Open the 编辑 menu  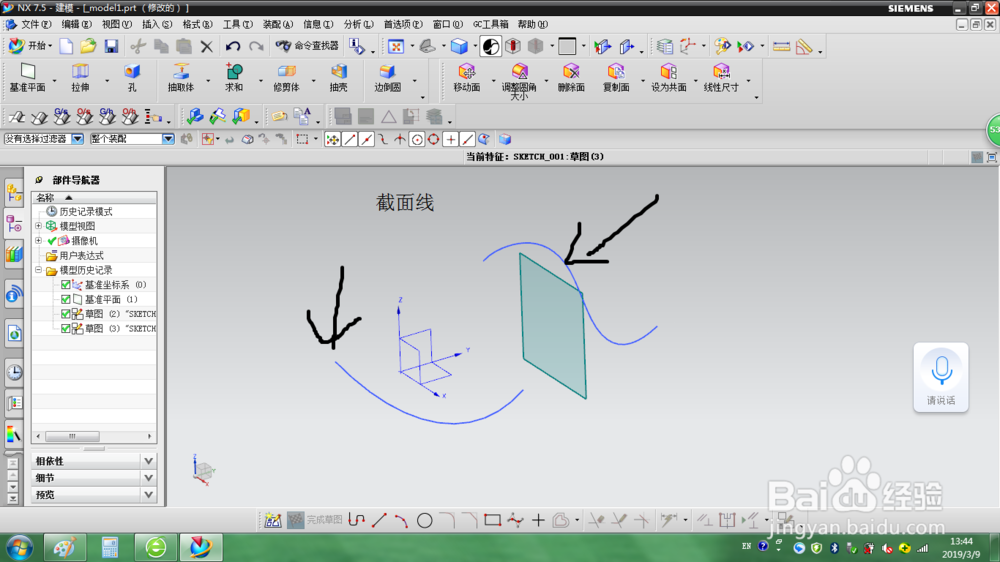76,24
